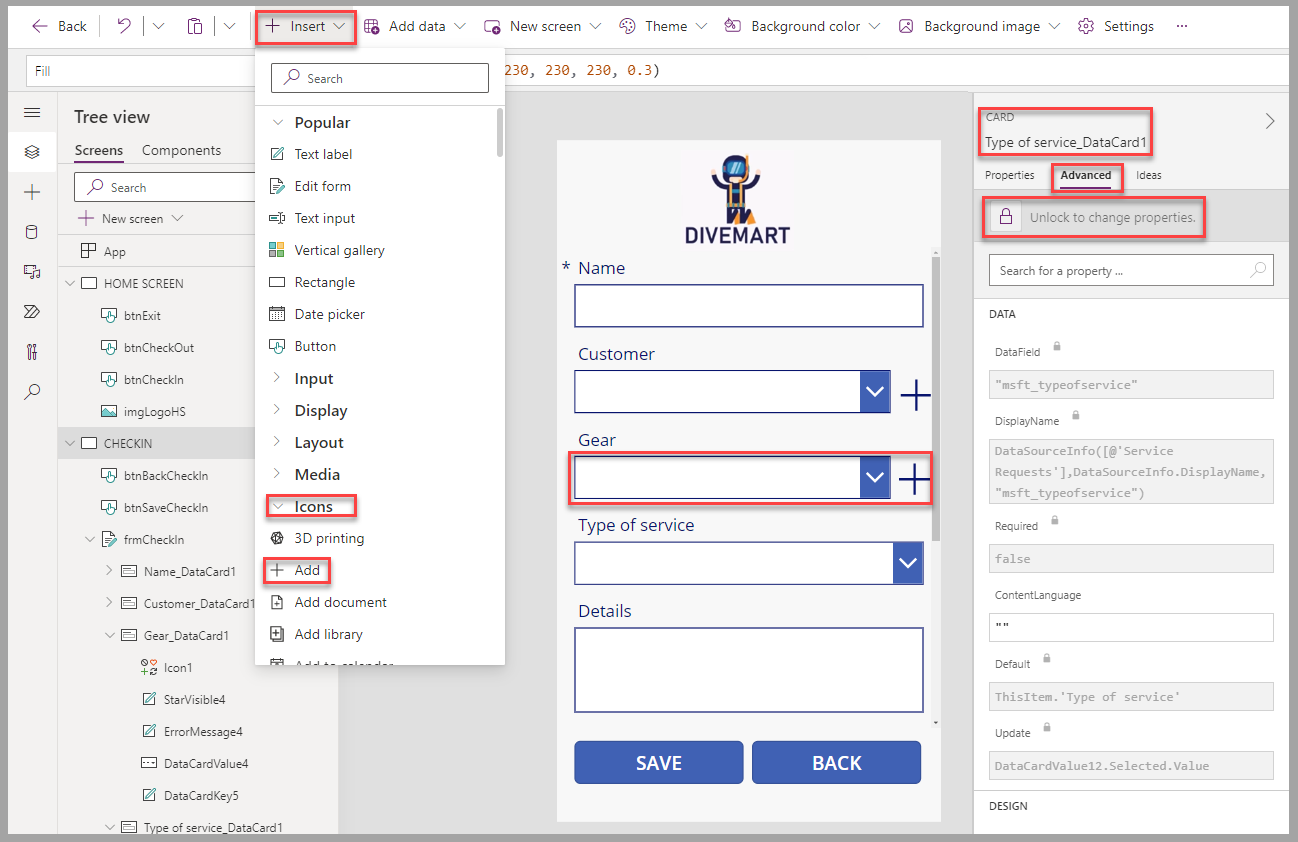Open the Background color picker
The width and height of the screenshot is (1298, 842).
pyautogui.click(x=800, y=26)
